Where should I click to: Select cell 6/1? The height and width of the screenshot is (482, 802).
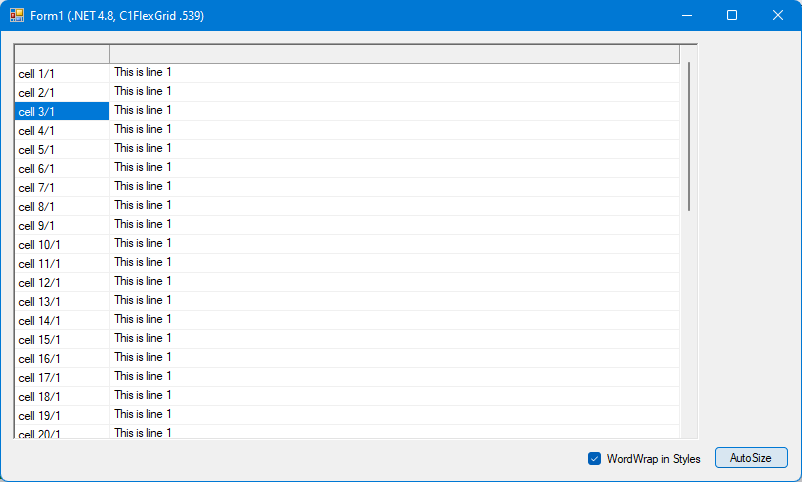pos(62,168)
